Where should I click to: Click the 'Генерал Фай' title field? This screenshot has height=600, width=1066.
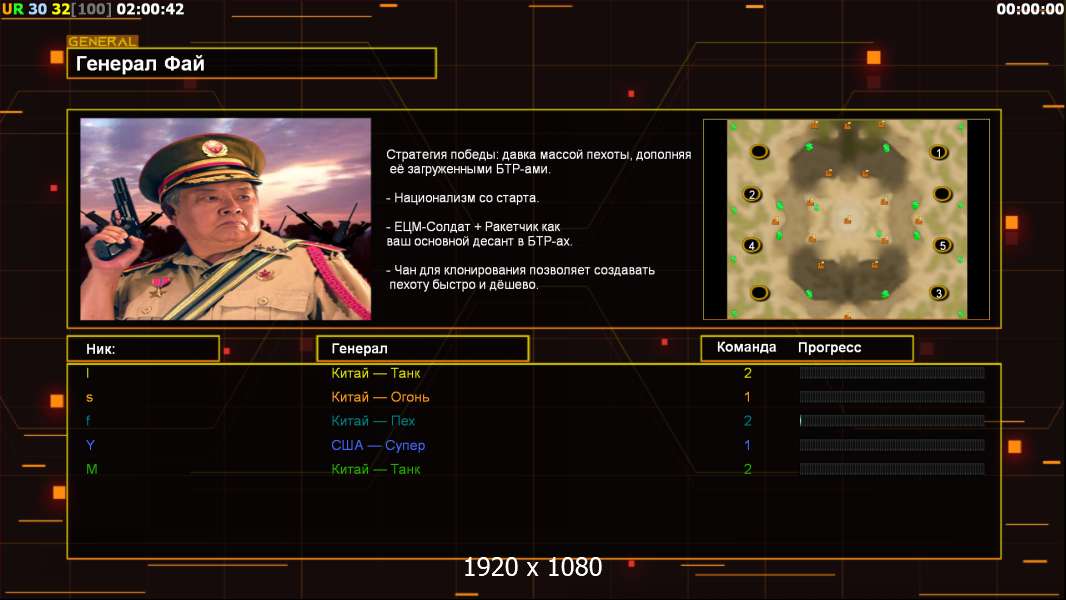pyautogui.click(x=252, y=63)
